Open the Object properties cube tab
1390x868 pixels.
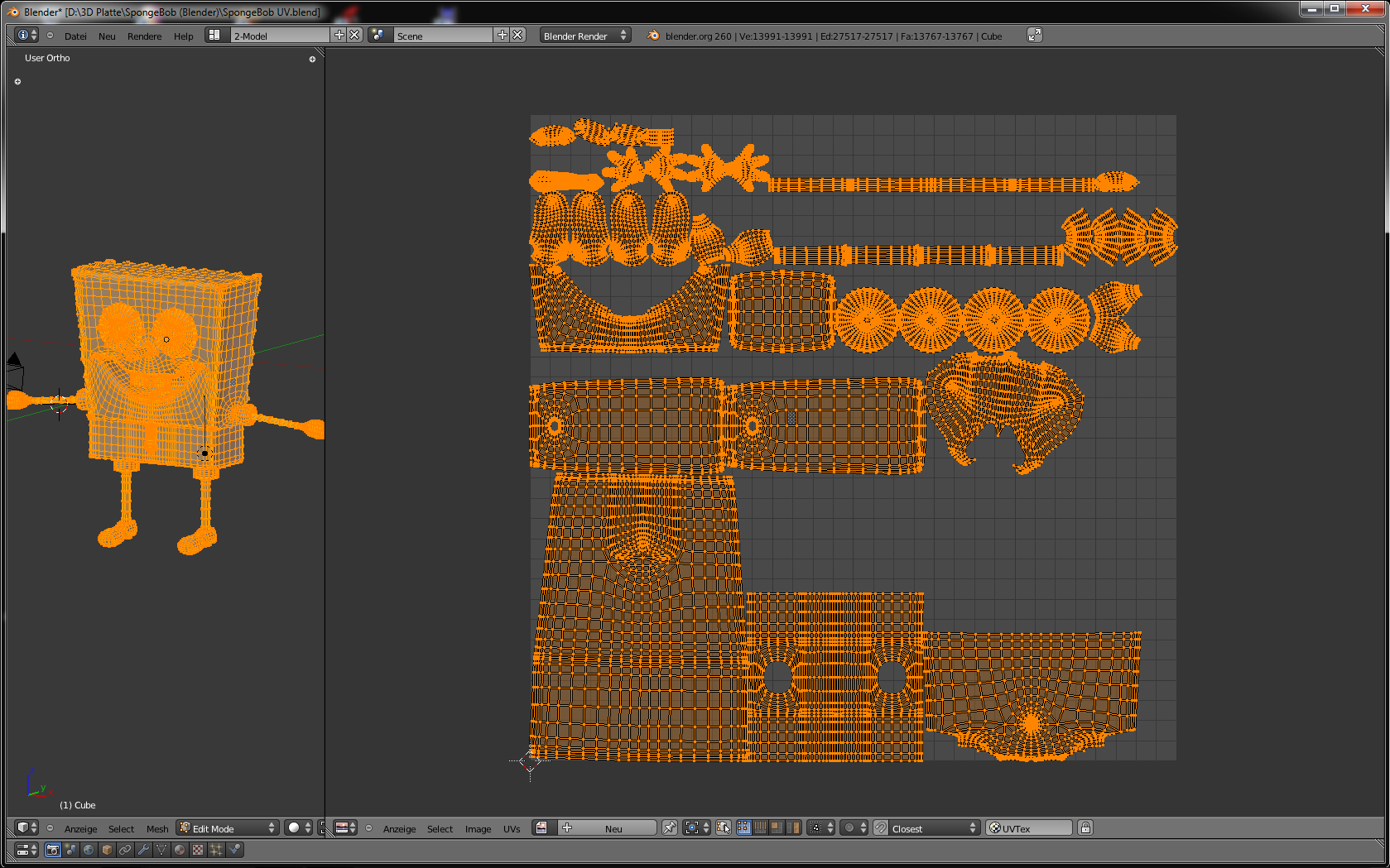tap(107, 850)
